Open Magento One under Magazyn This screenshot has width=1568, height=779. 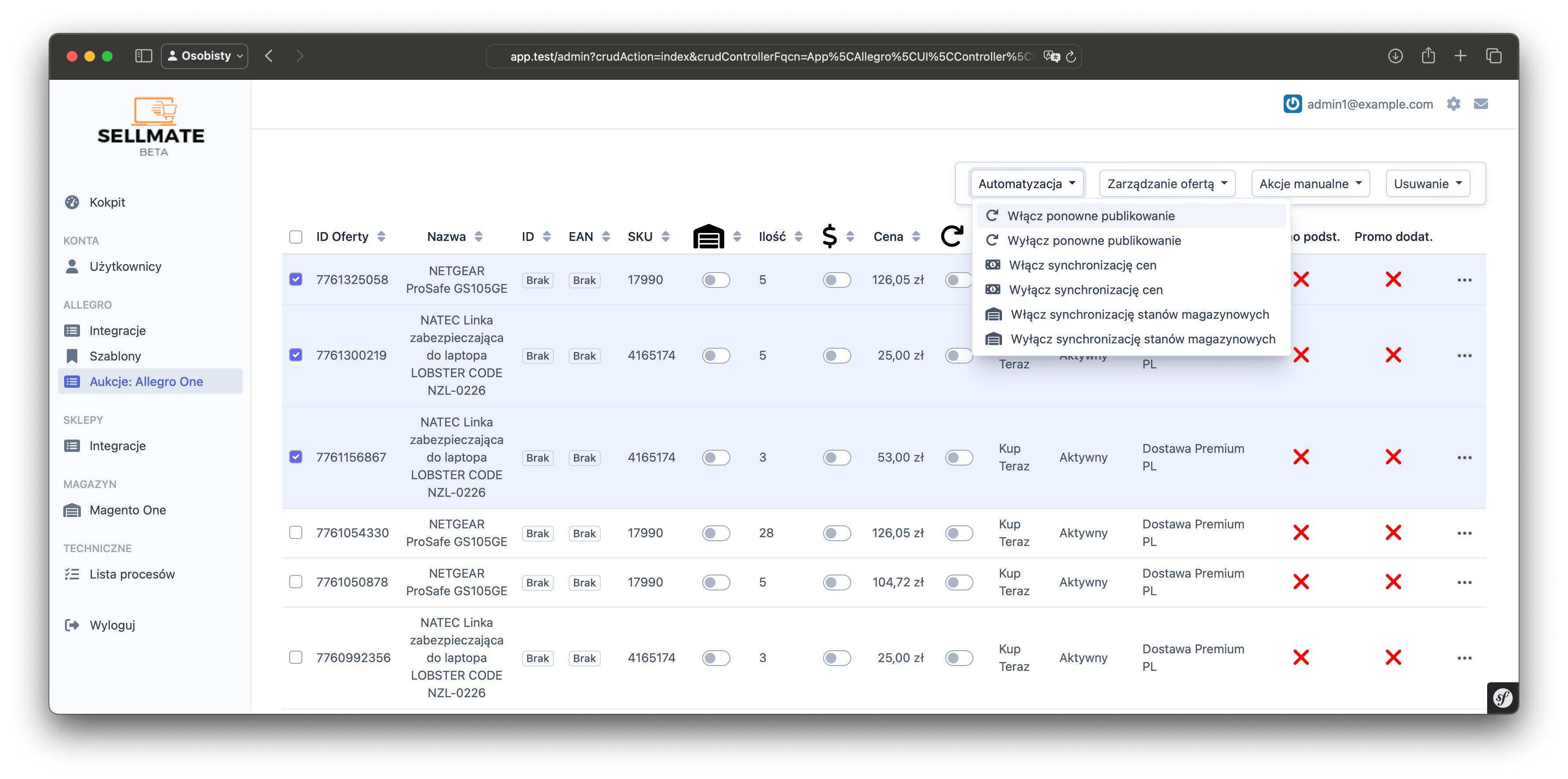point(150,510)
